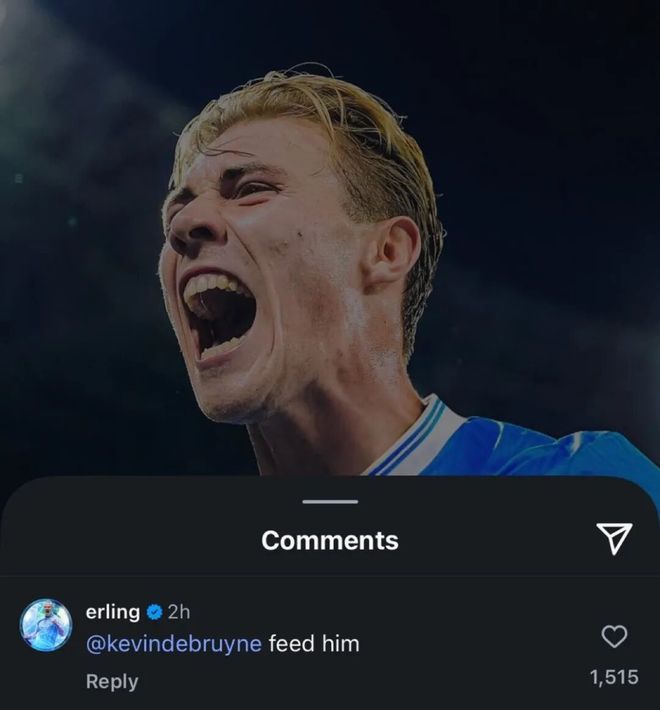Click the 2h comment timestamp
660x710 pixels.
[179, 612]
